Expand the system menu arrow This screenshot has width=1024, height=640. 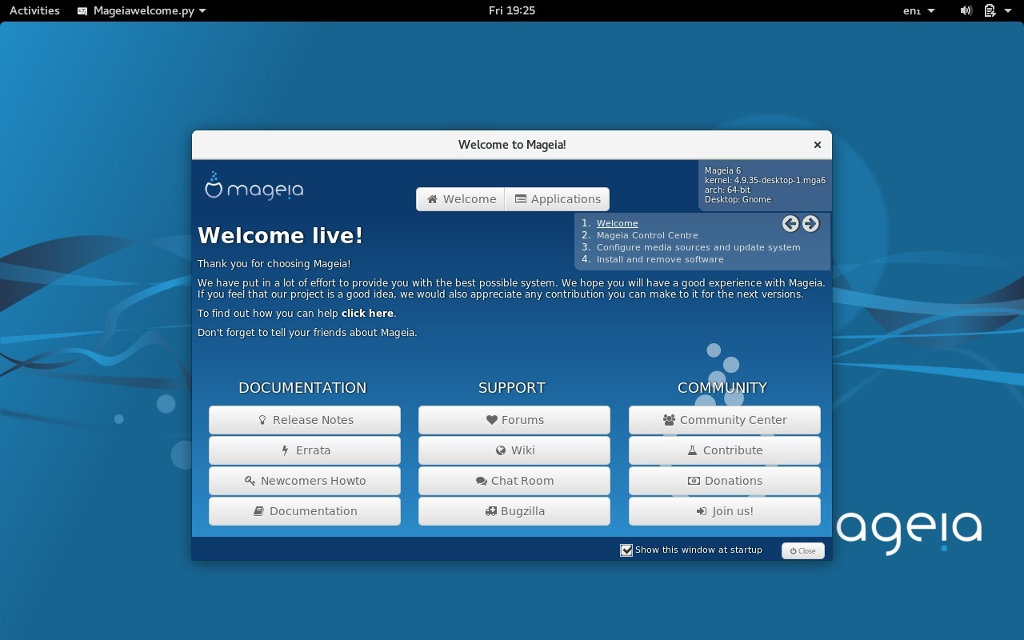tap(1008, 10)
